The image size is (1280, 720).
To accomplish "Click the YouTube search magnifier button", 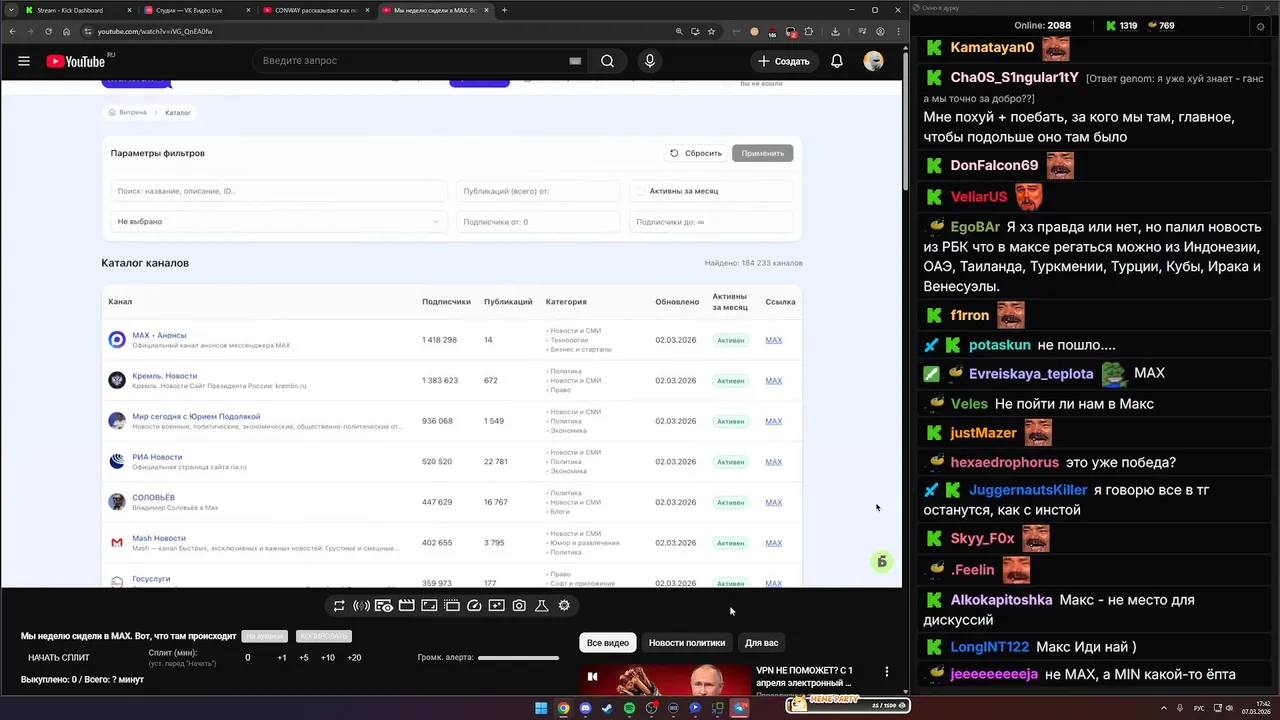I will [607, 61].
